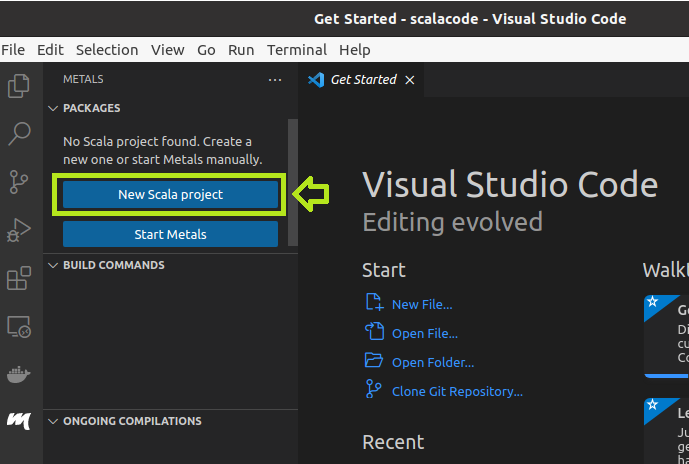Open the Terminal menu
This screenshot has width=689, height=464.
click(297, 49)
